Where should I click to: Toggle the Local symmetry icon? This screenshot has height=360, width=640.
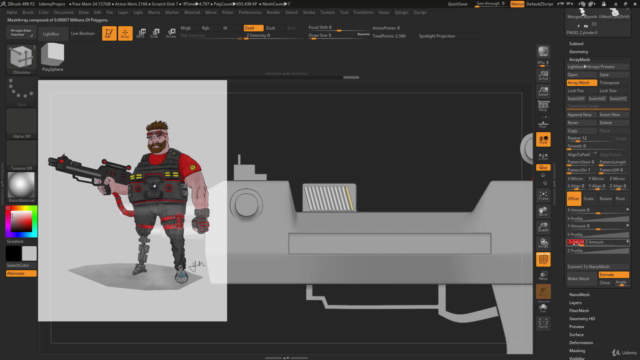(543, 140)
